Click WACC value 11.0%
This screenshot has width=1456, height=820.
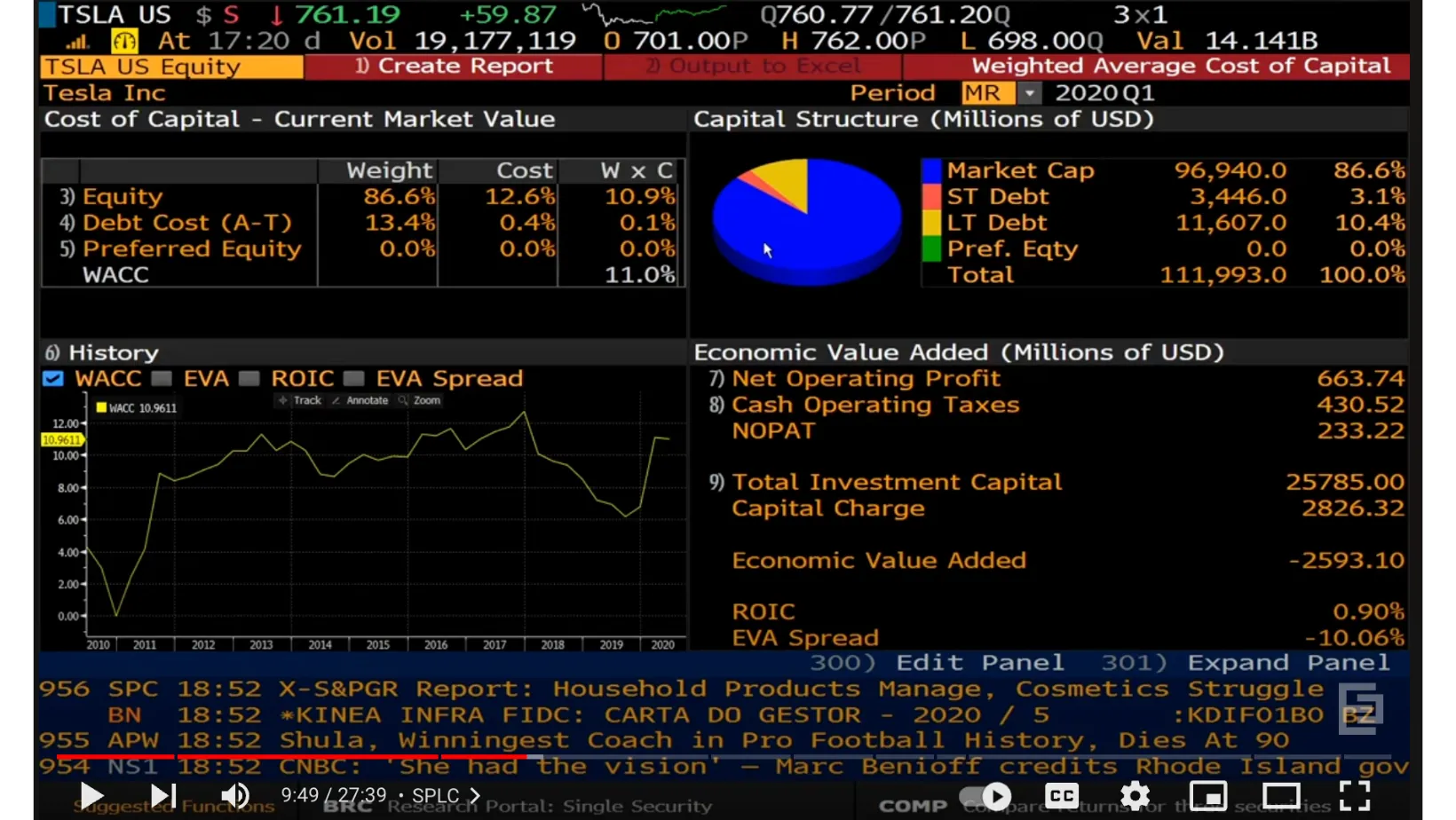[640, 275]
